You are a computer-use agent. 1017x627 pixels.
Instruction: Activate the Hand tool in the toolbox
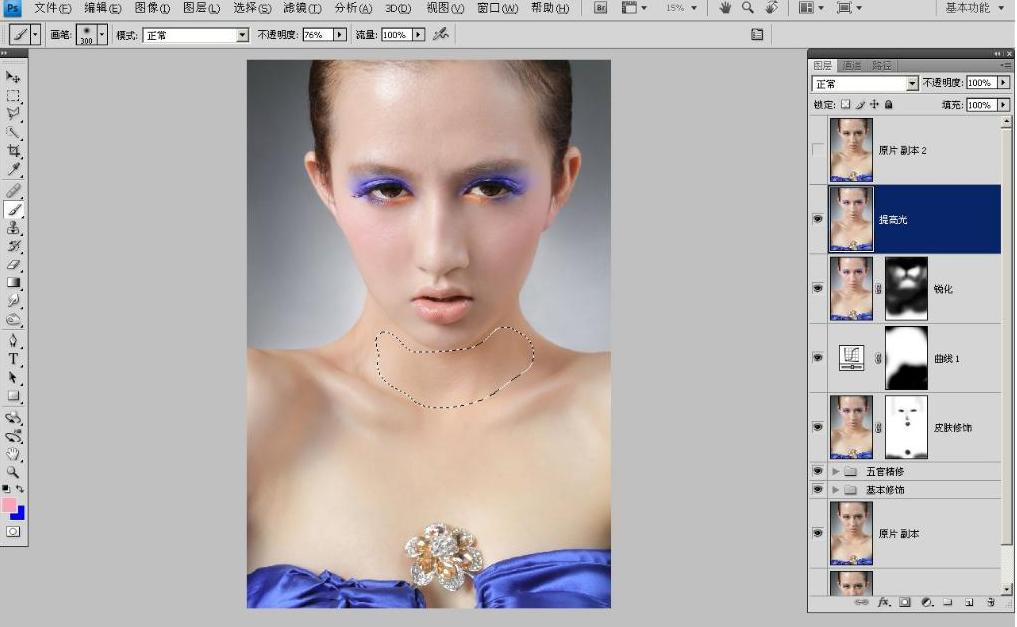13,454
